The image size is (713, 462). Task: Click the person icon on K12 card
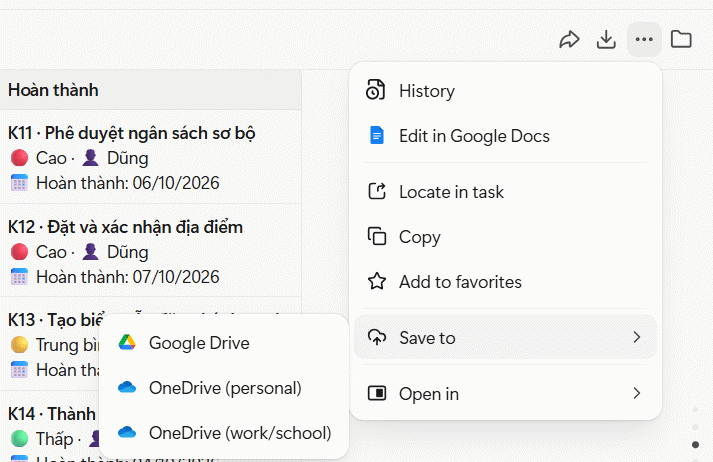90,251
